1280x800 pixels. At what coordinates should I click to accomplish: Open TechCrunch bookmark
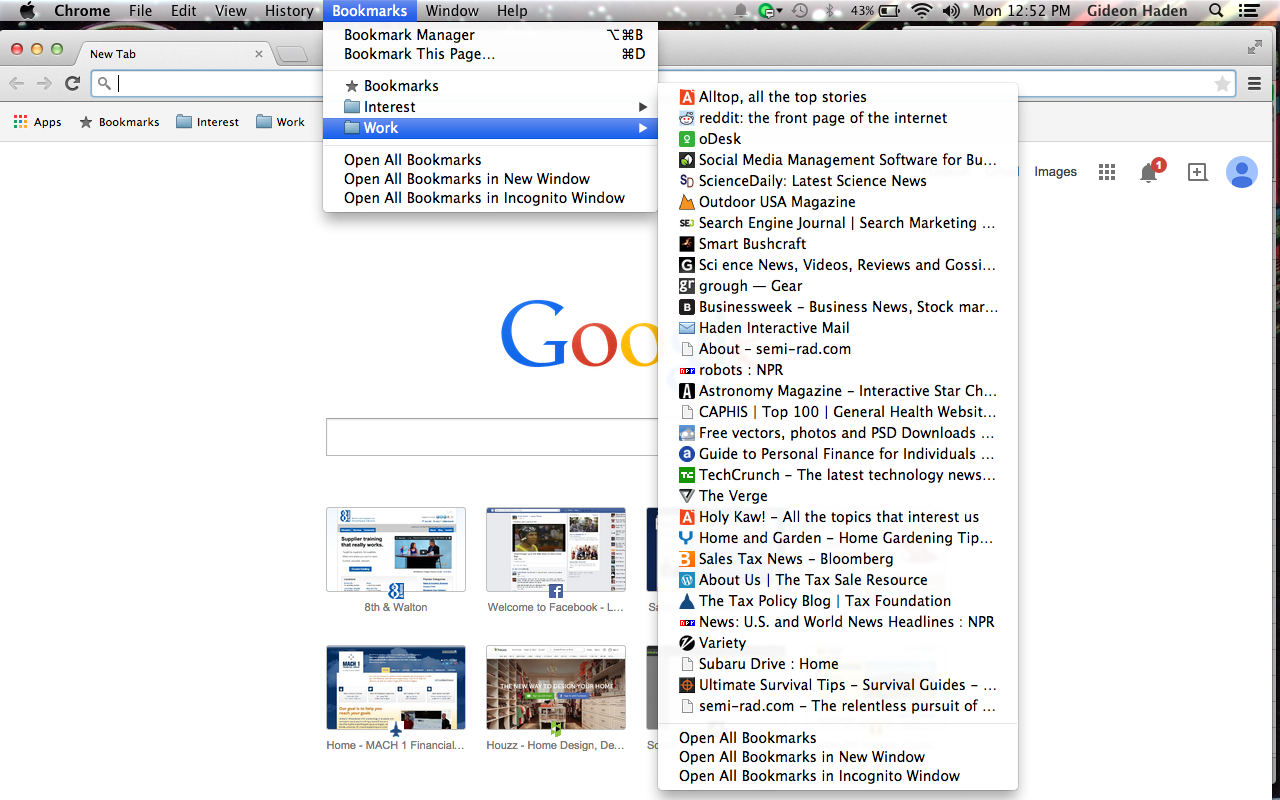(x=838, y=475)
